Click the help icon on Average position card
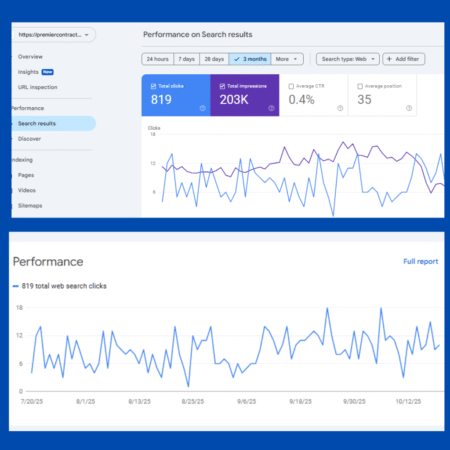 coord(409,108)
